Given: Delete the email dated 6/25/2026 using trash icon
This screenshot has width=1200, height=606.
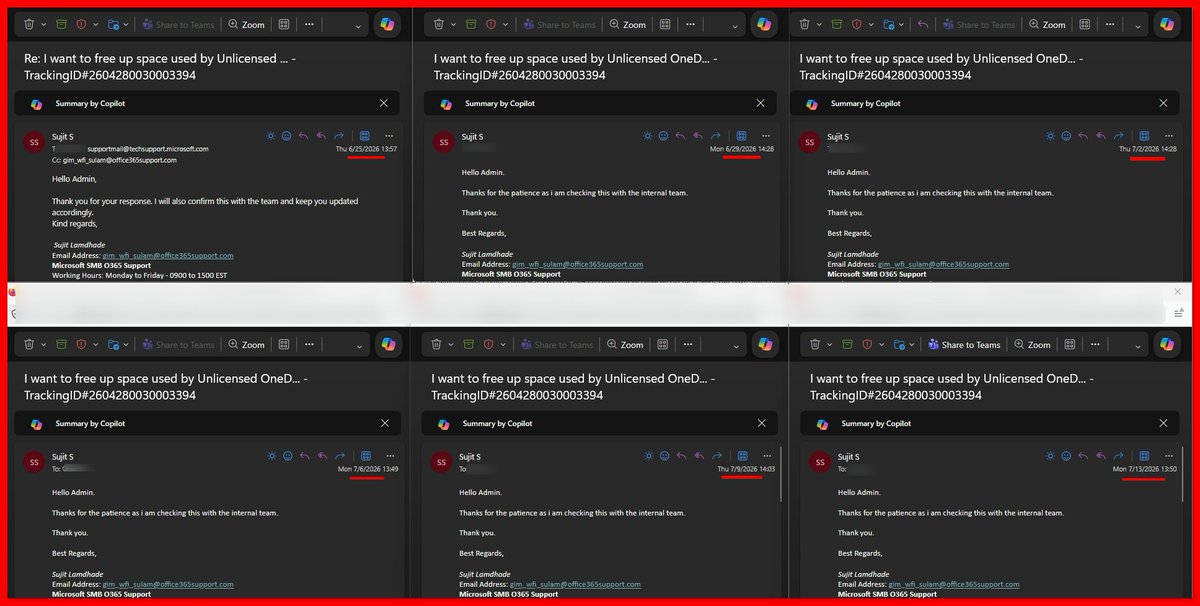Looking at the screenshot, I should pos(29,24).
